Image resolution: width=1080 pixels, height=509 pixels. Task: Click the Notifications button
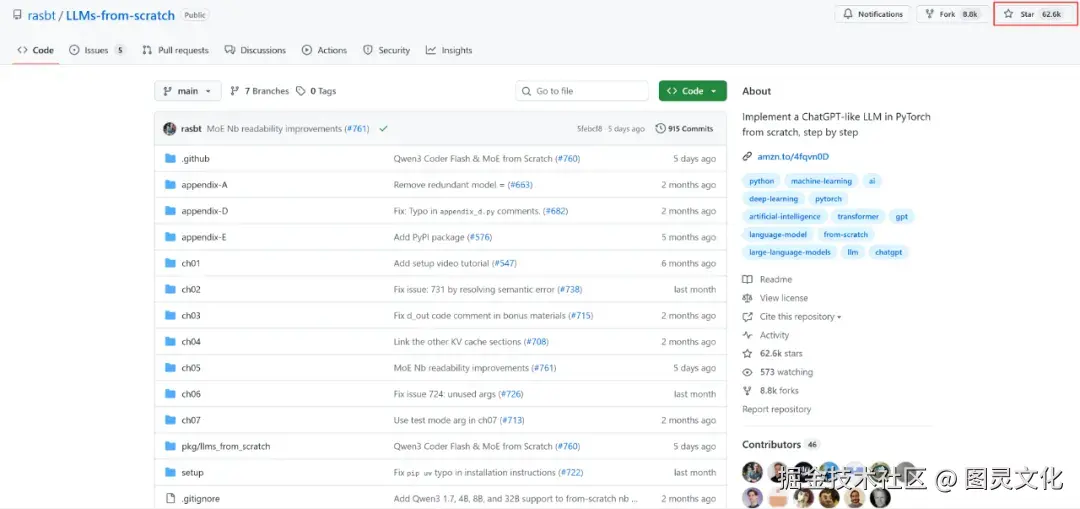pos(873,14)
